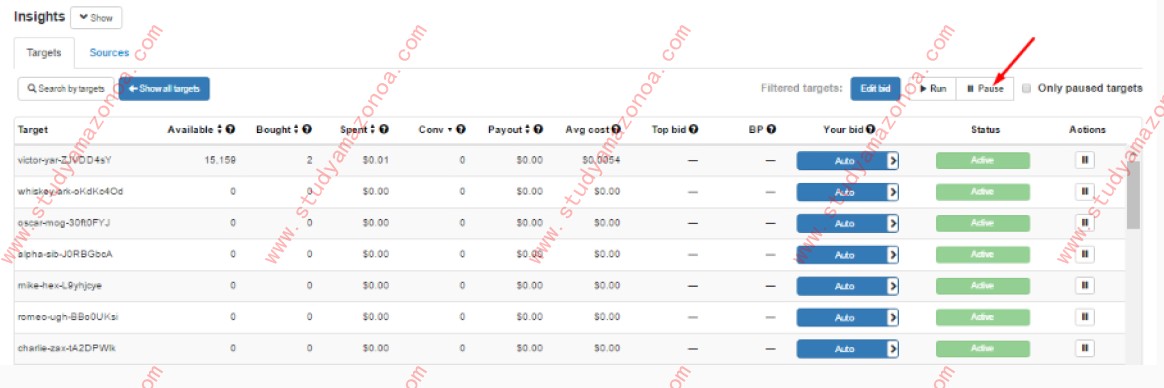Click Auto bid for charlie-zax row

pos(843,349)
